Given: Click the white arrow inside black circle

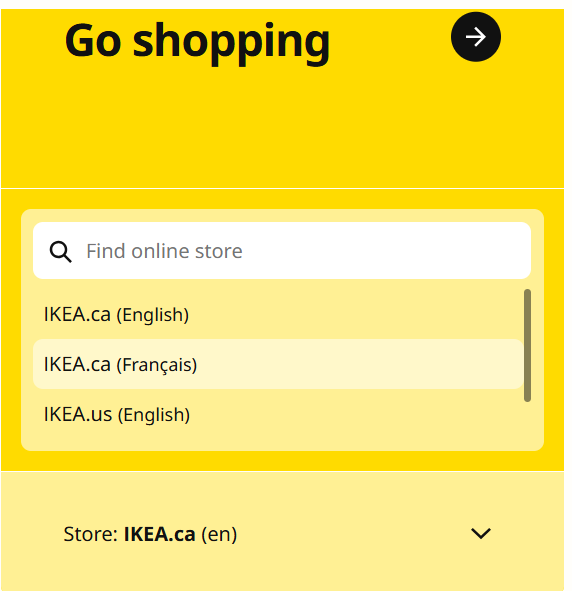Looking at the screenshot, I should (x=476, y=37).
